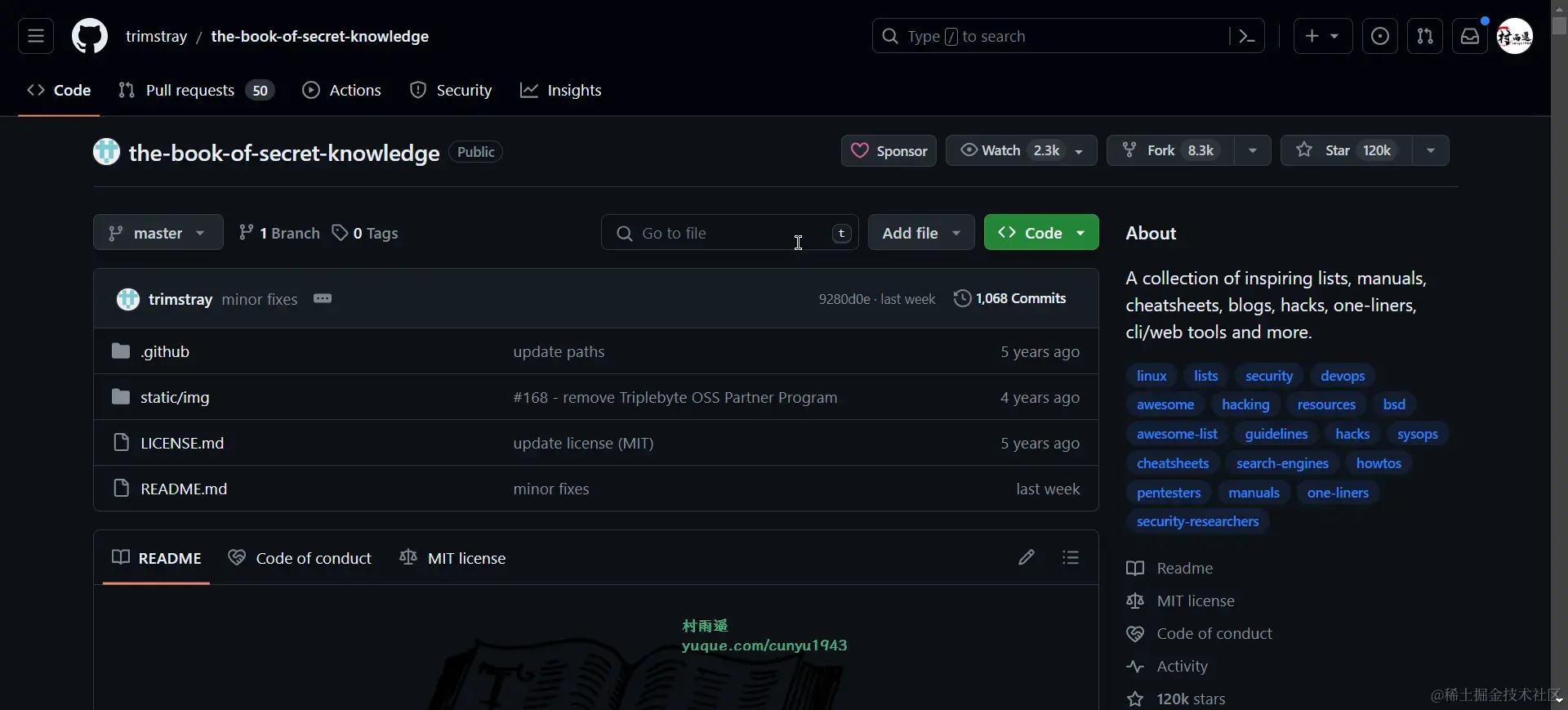
Task: Expand the Fork options caret
Action: pos(1253,150)
